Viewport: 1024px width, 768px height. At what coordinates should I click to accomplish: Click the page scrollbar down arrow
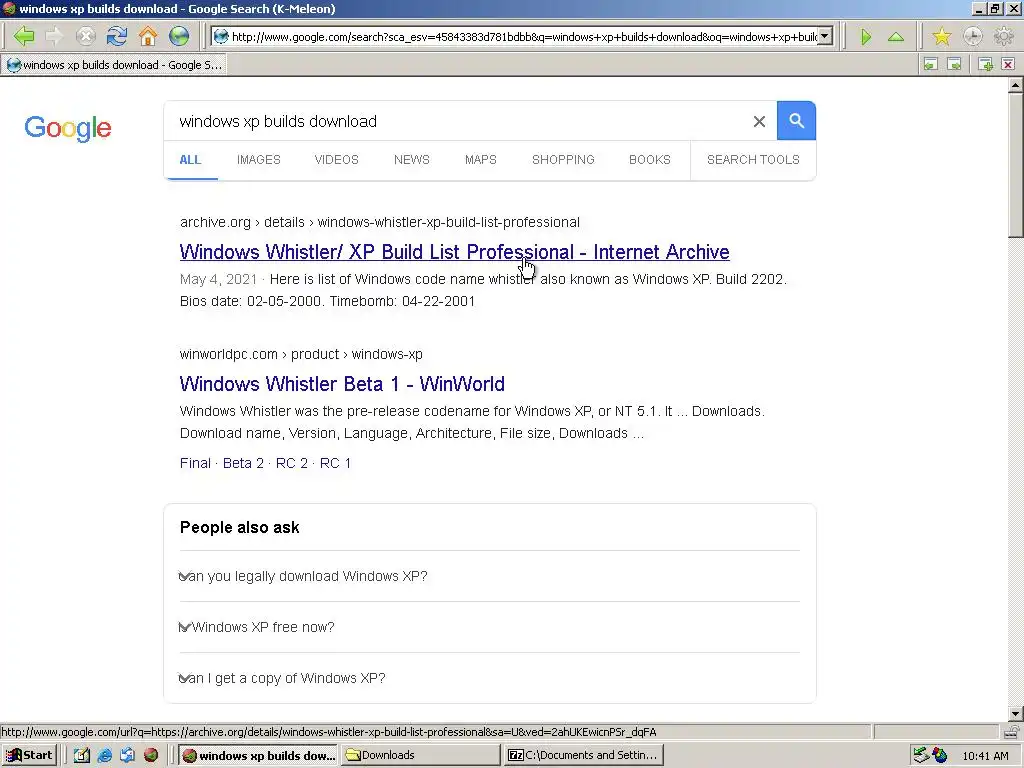click(x=1016, y=714)
